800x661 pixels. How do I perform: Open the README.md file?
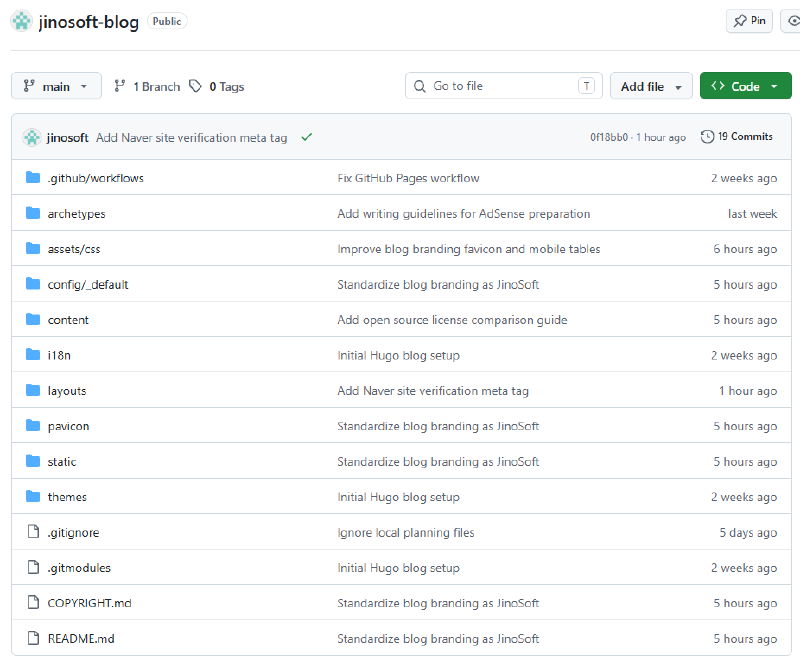[x=81, y=639]
